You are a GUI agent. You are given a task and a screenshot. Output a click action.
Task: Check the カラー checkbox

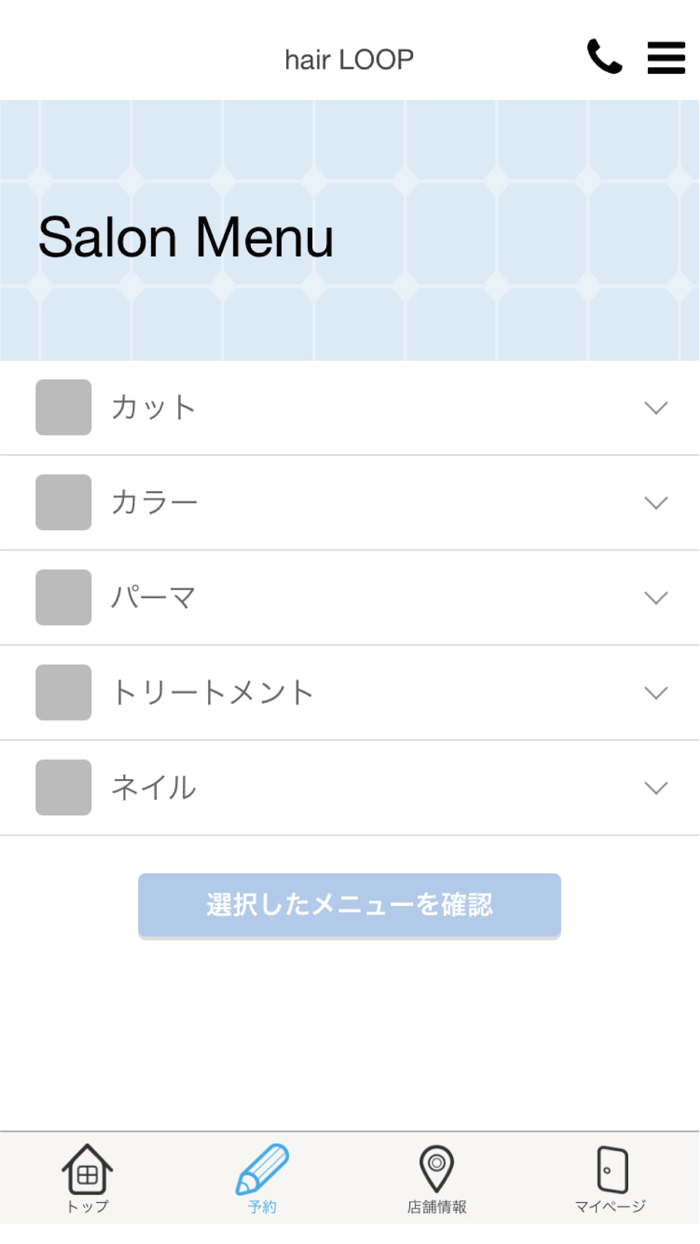(x=64, y=502)
